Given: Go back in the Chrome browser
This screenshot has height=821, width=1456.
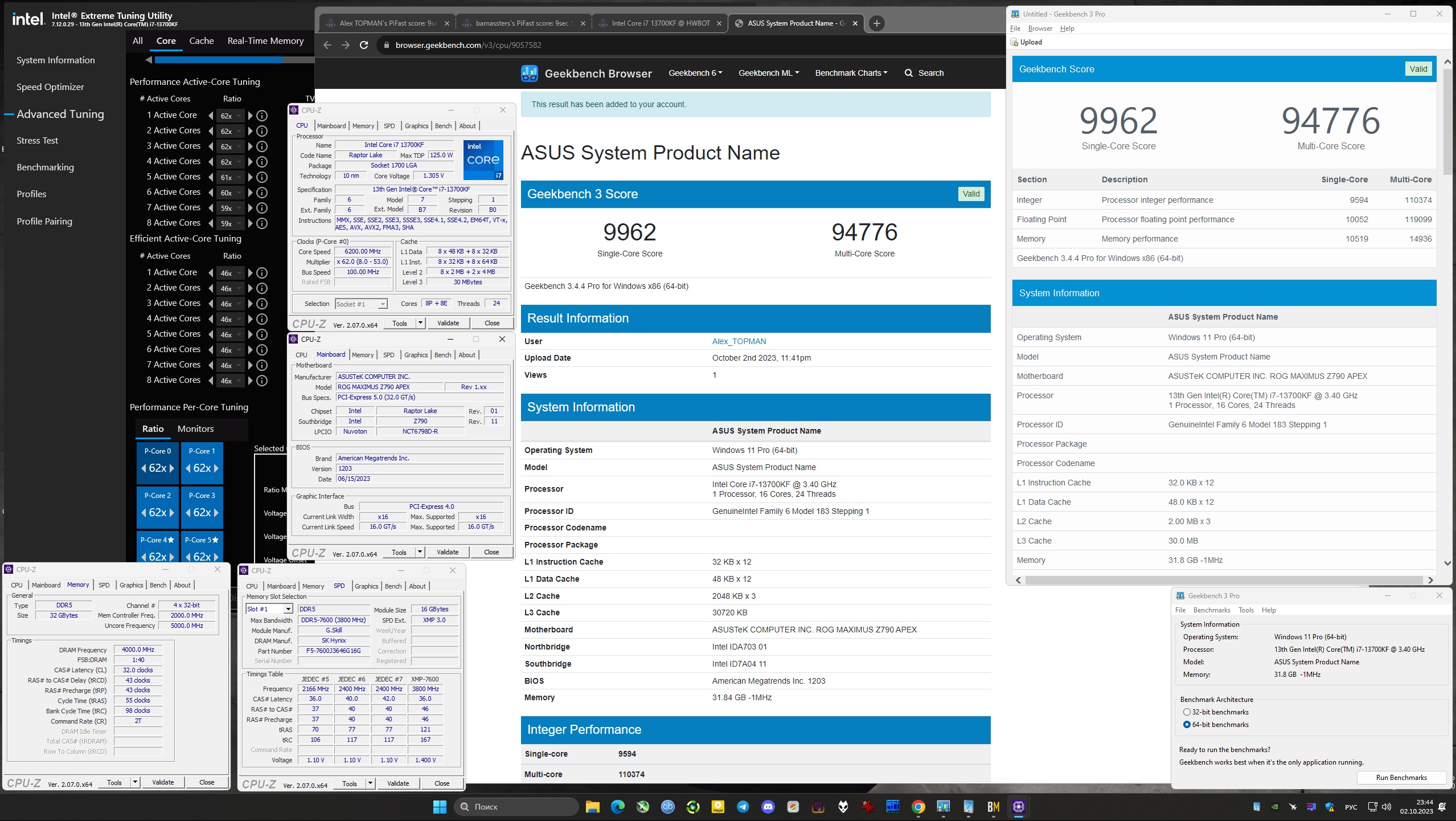Looking at the screenshot, I should pyautogui.click(x=327, y=45).
